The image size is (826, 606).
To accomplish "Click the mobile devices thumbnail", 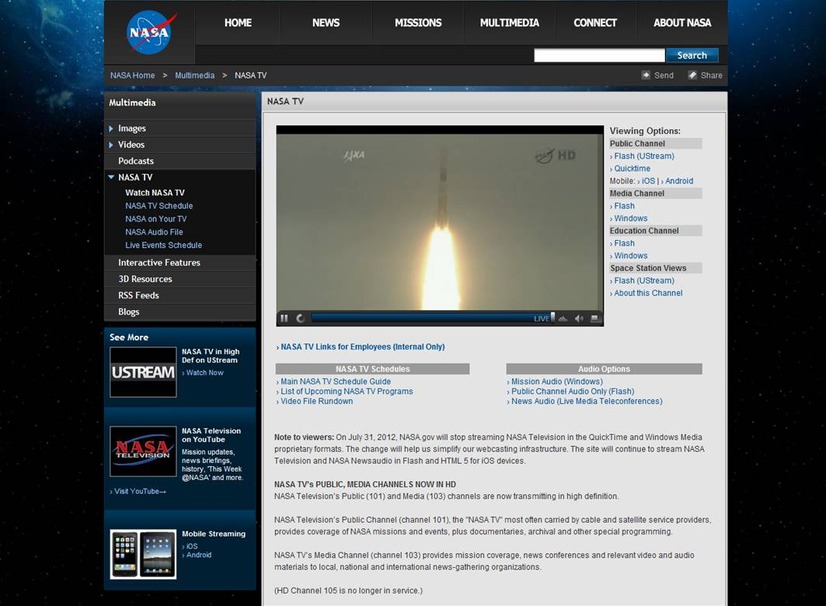I will (x=143, y=554).
